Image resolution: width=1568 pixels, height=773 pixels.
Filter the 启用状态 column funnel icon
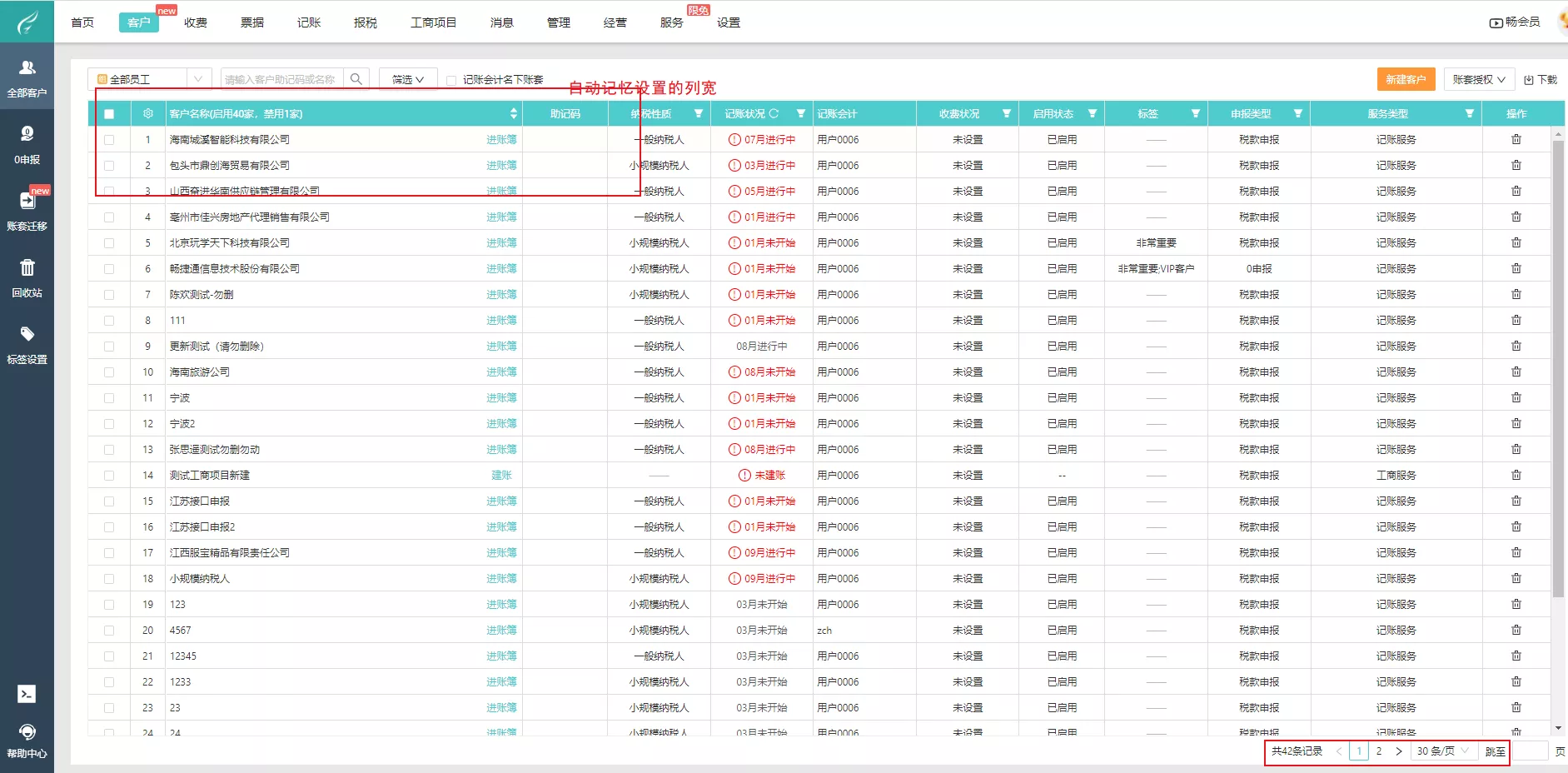(1093, 113)
